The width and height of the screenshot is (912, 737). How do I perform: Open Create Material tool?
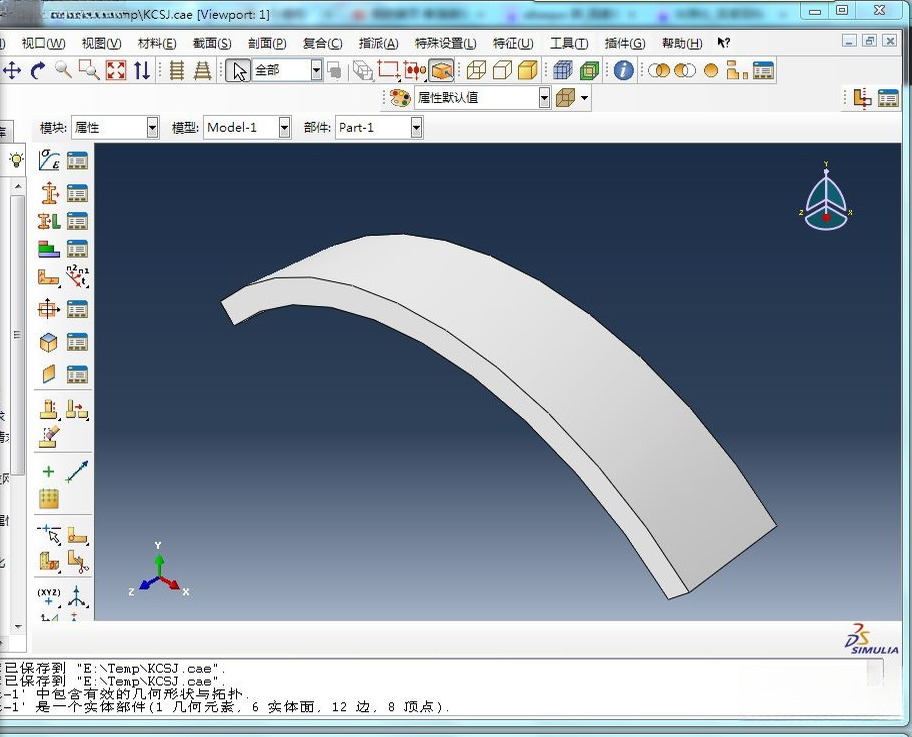click(x=49, y=160)
